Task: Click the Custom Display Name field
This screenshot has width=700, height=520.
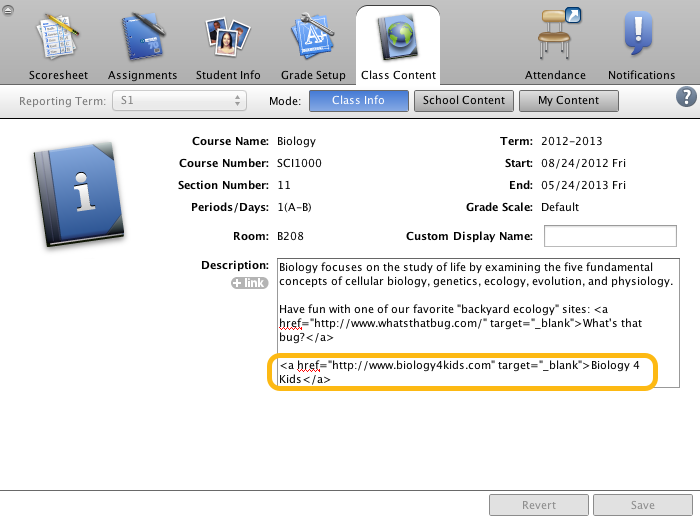Action: click(610, 236)
